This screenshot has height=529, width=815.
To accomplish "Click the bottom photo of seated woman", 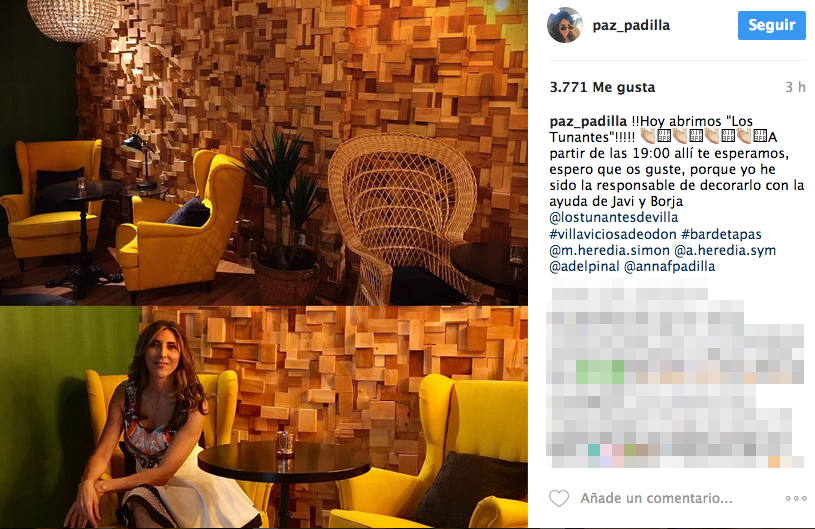I will 264,417.
